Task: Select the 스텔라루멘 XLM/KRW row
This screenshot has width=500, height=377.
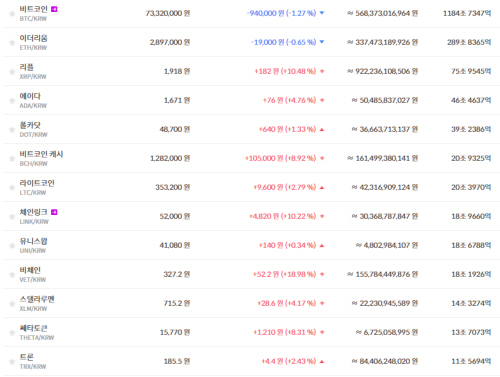Action: point(252,303)
